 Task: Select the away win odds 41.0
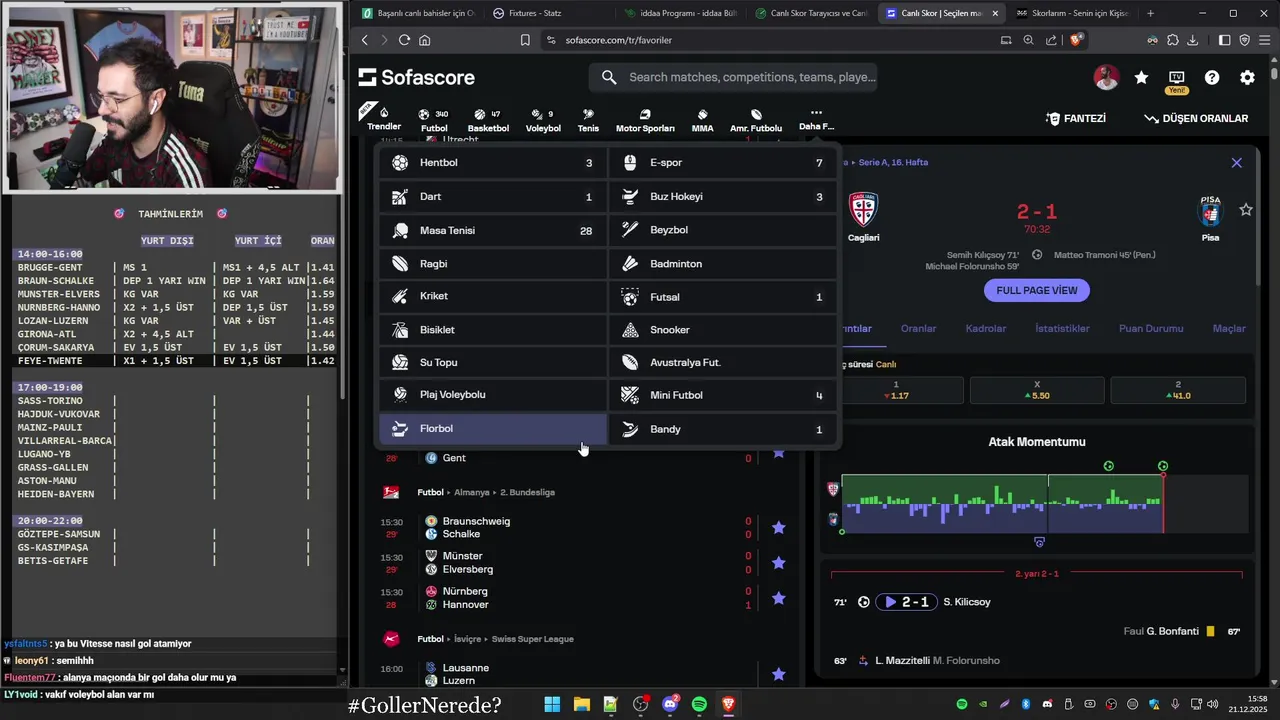click(1178, 390)
